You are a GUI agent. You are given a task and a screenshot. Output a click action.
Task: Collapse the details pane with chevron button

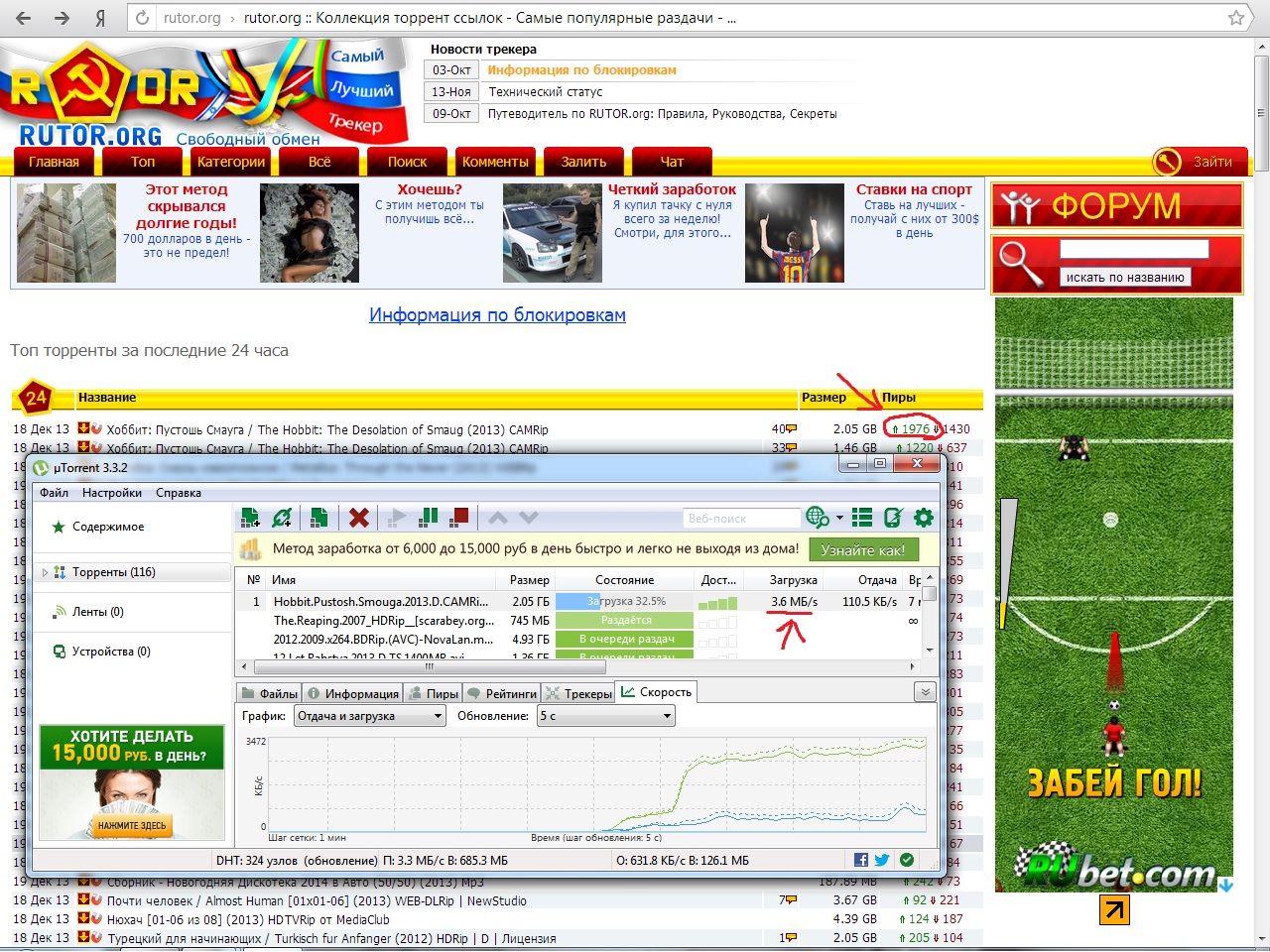coord(925,692)
